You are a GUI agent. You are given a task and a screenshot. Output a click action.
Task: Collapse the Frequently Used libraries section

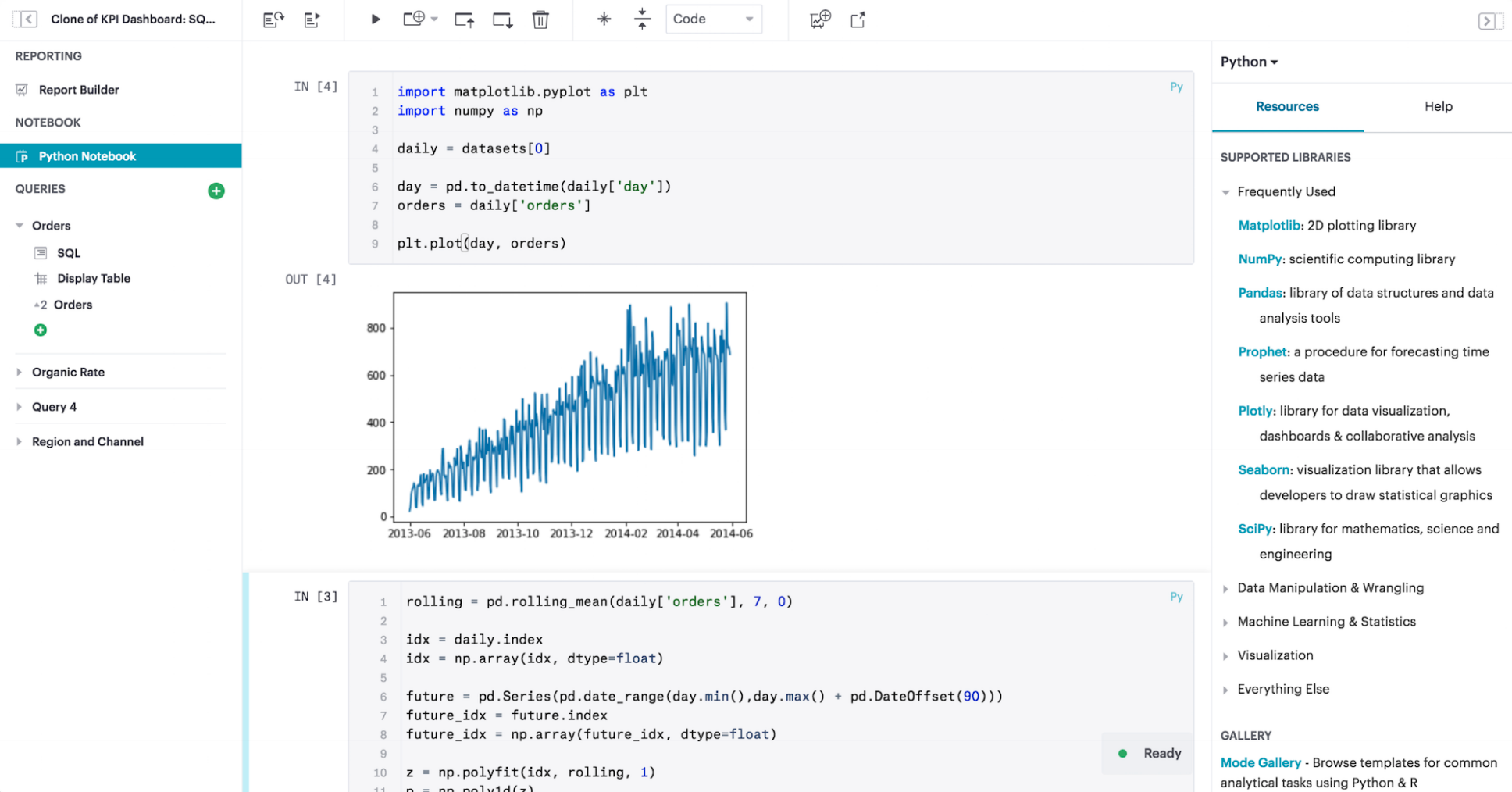pos(1226,192)
